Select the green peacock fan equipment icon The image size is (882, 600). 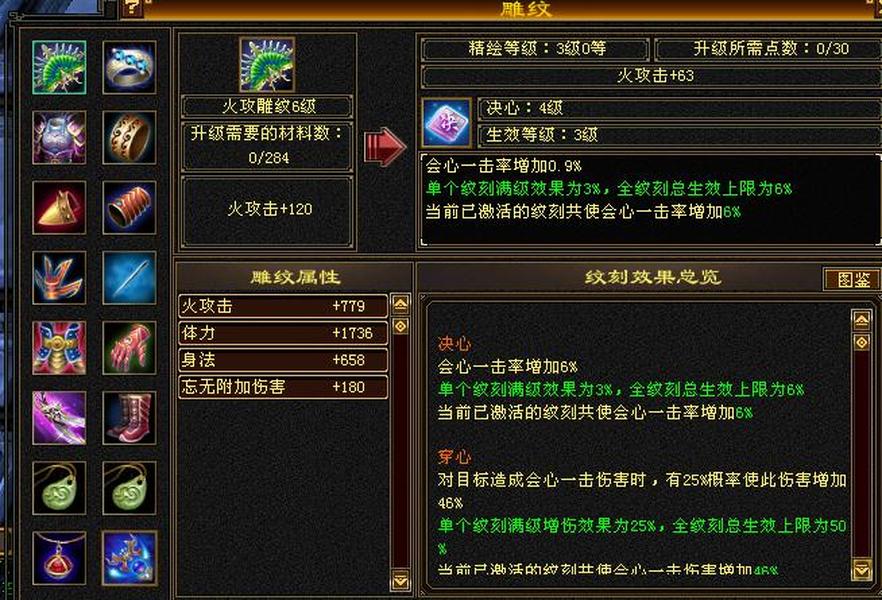(x=59, y=67)
